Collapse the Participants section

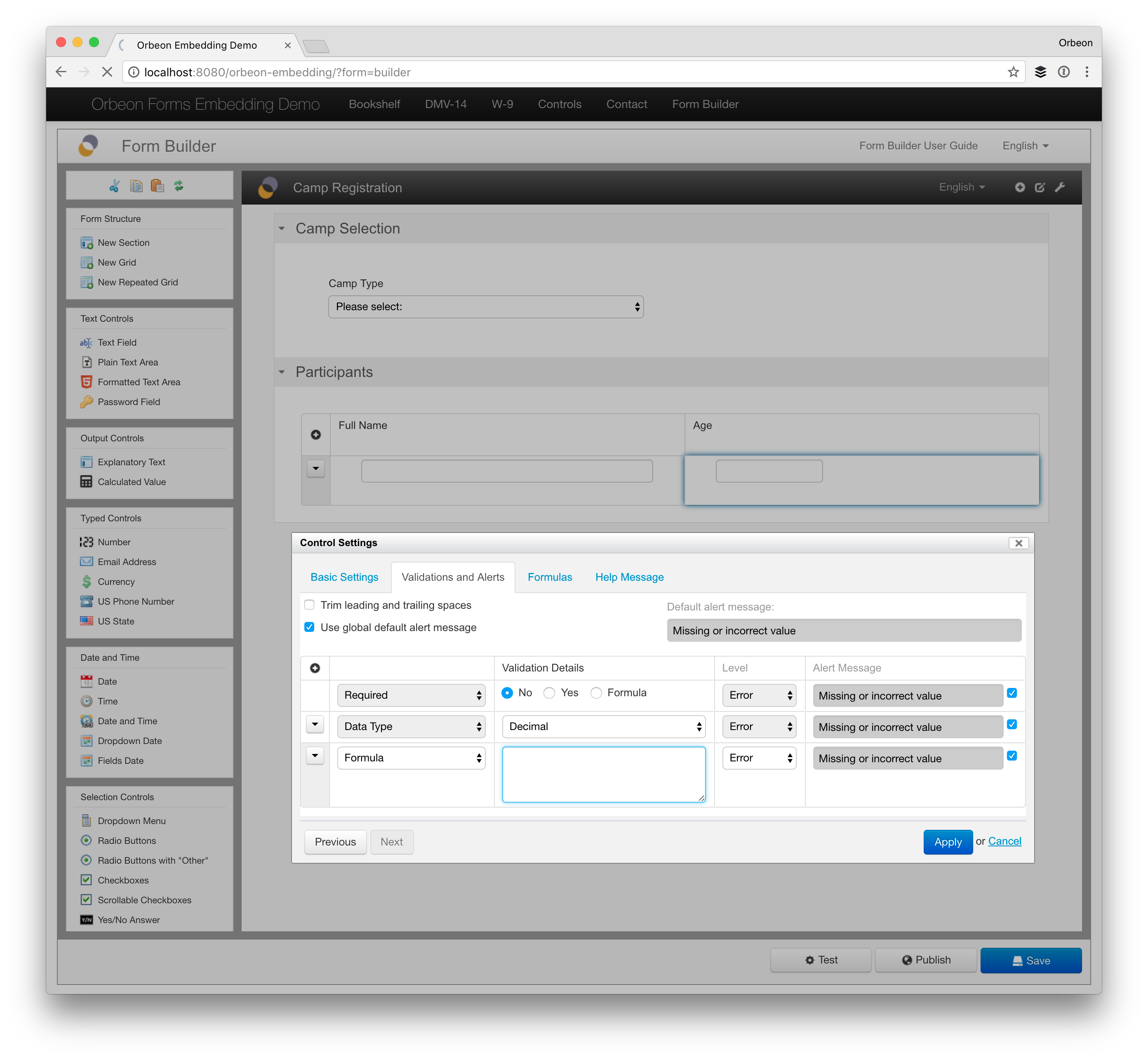(x=282, y=372)
